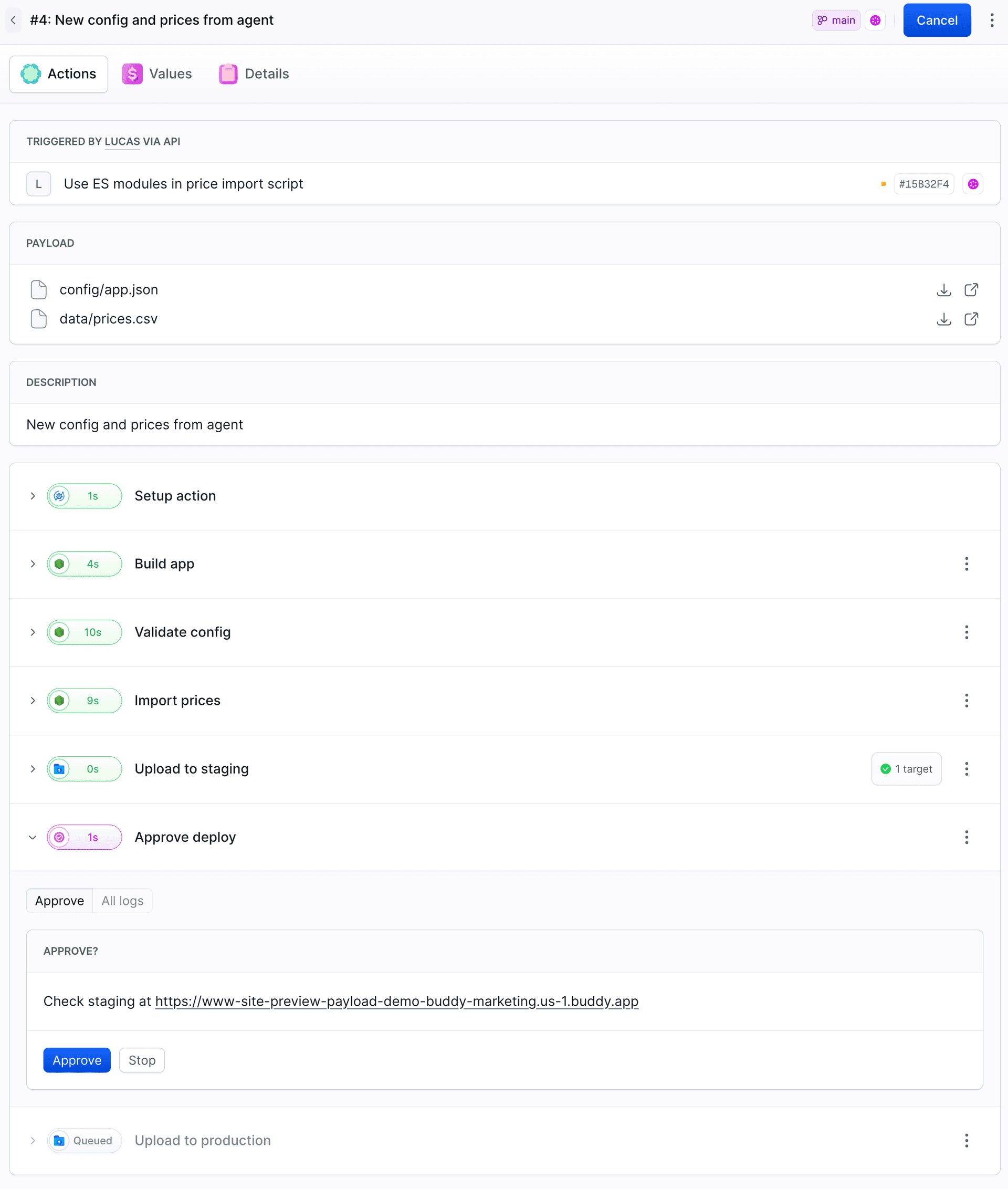Expand the Import prices row
Image resolution: width=1008 pixels, height=1189 pixels.
click(x=33, y=700)
